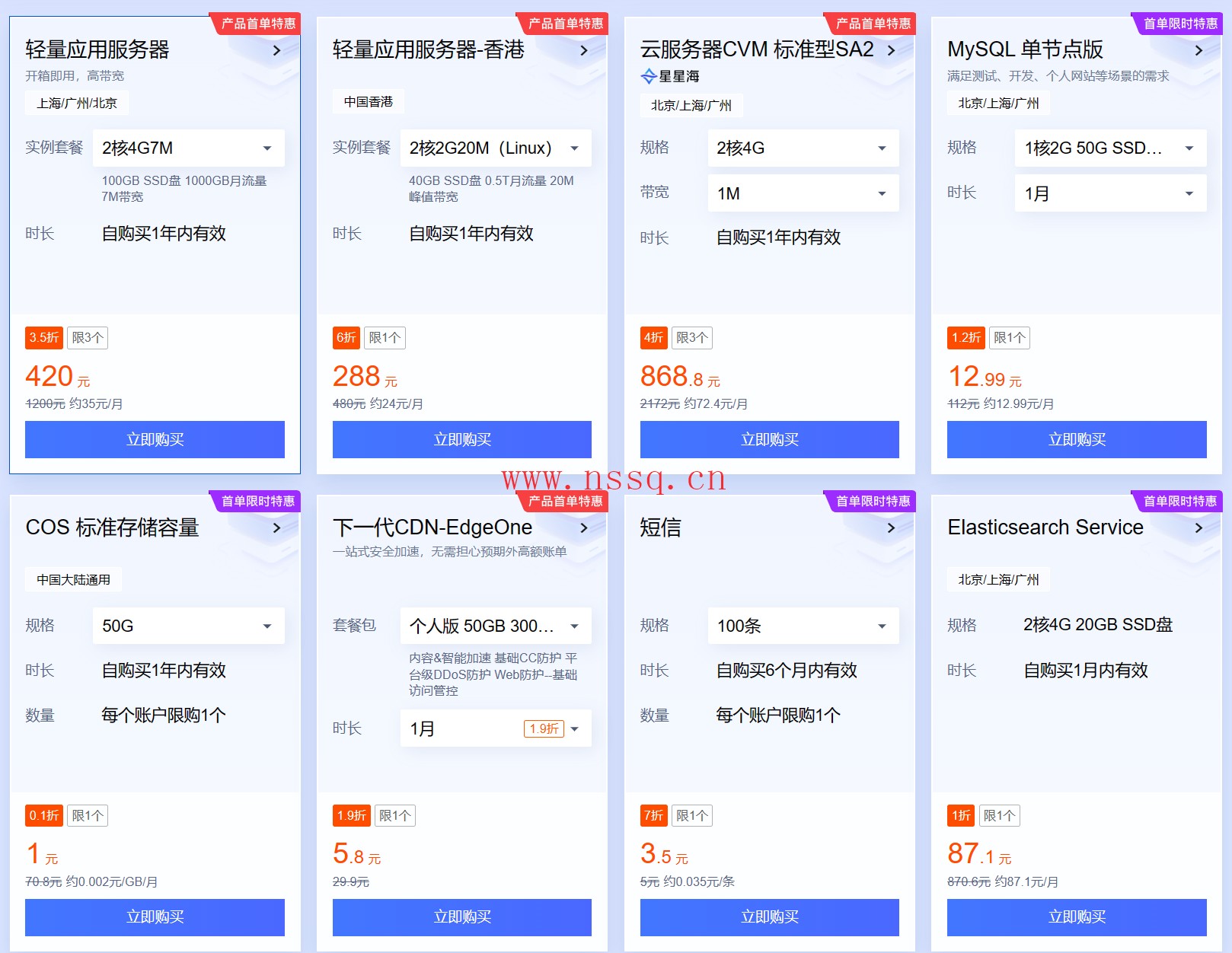Select region tag 中国大陆通用
The image size is (1232, 953).
tap(74, 579)
